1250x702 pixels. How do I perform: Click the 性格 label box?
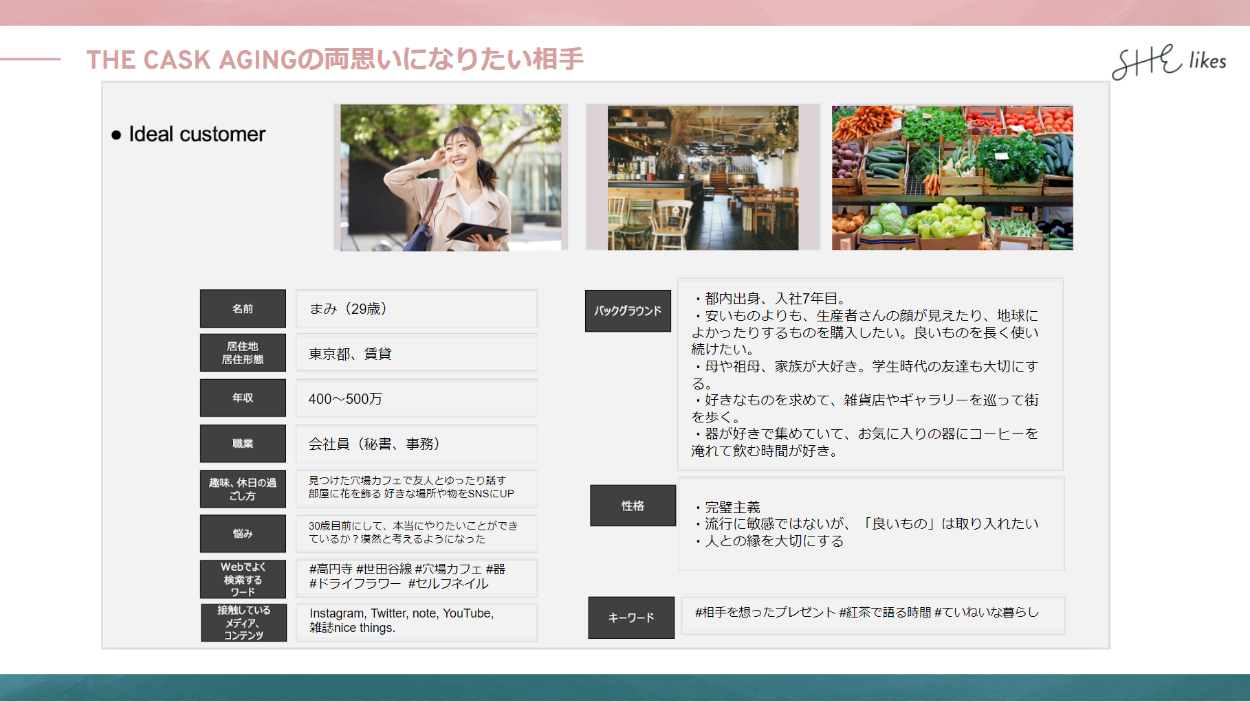tap(633, 506)
